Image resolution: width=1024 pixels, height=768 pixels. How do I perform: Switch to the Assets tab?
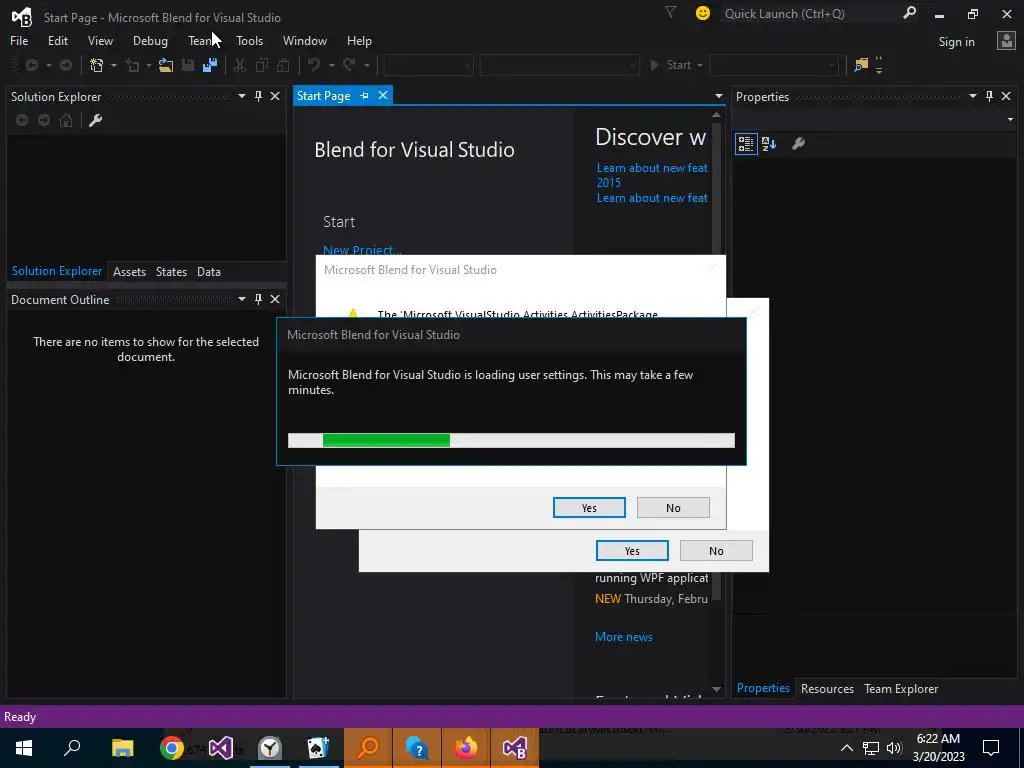click(x=129, y=272)
